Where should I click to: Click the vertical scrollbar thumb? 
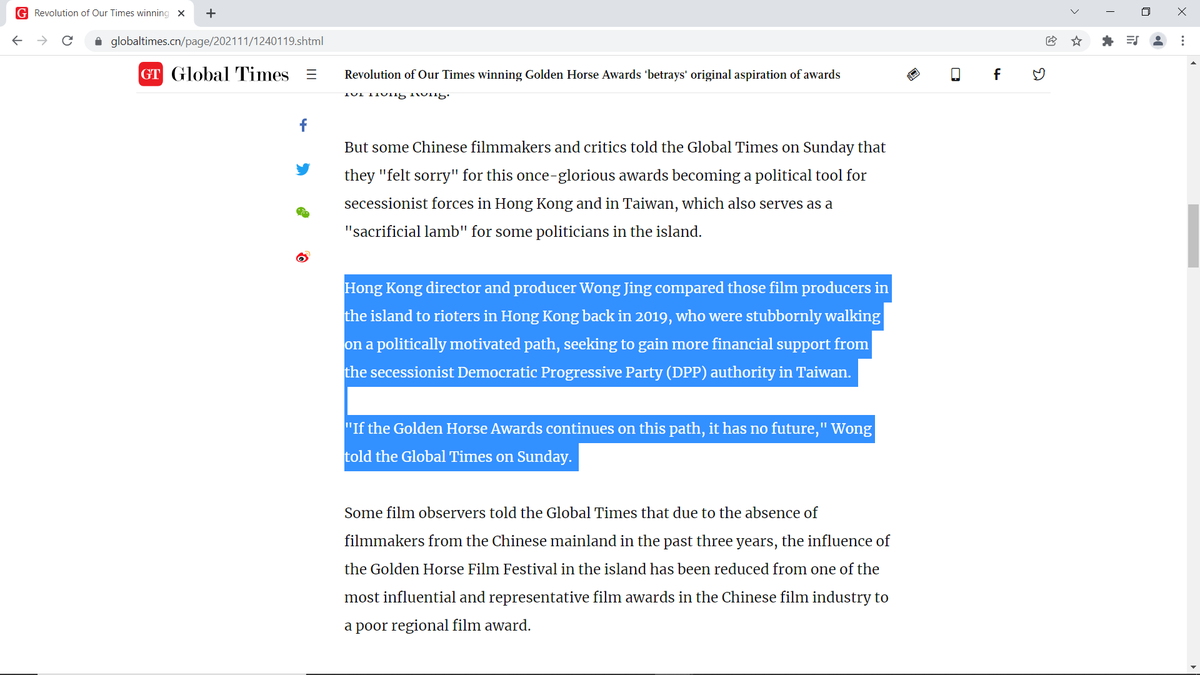pyautogui.click(x=1191, y=237)
